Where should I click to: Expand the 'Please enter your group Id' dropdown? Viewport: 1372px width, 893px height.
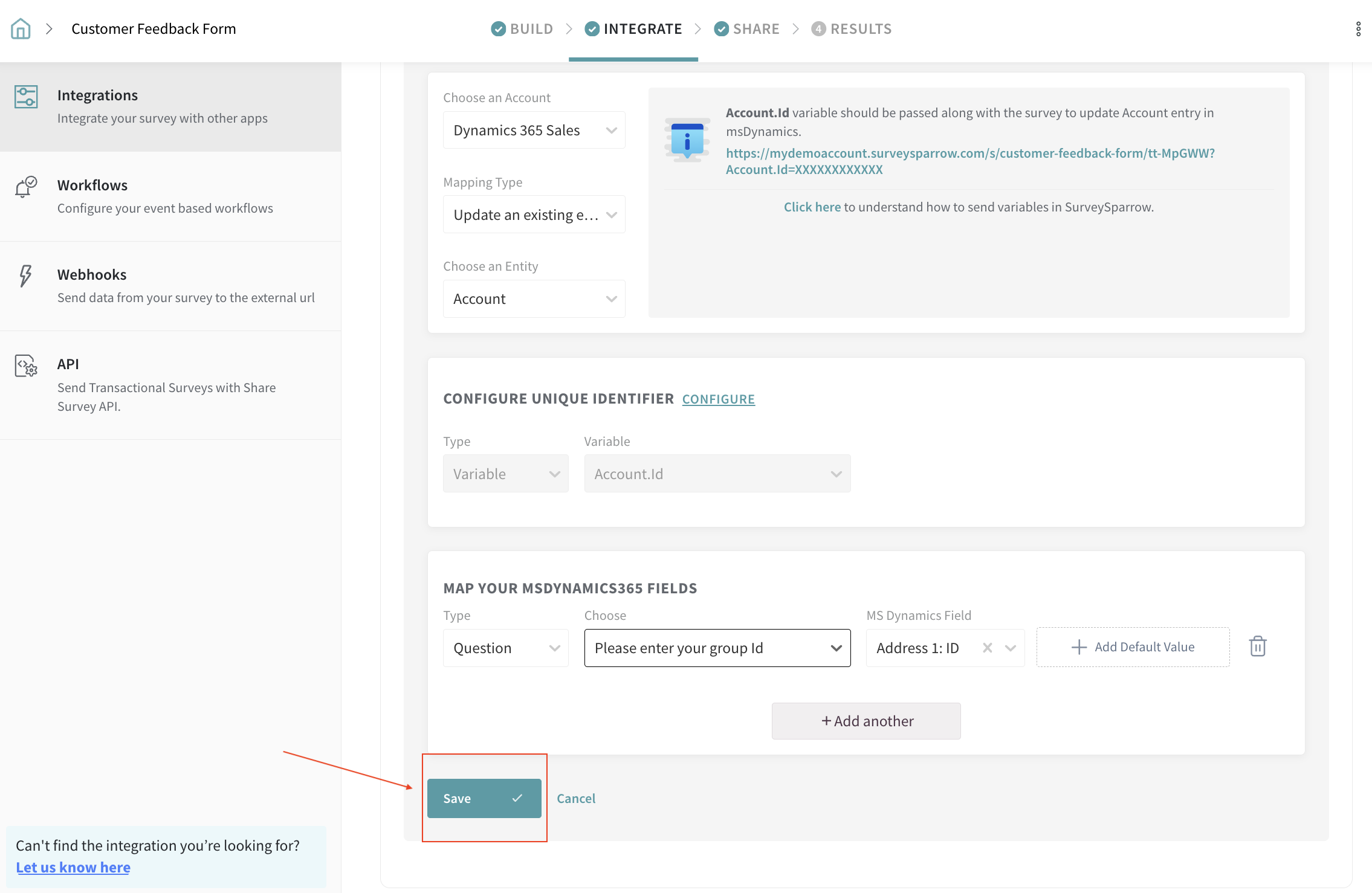click(717, 648)
